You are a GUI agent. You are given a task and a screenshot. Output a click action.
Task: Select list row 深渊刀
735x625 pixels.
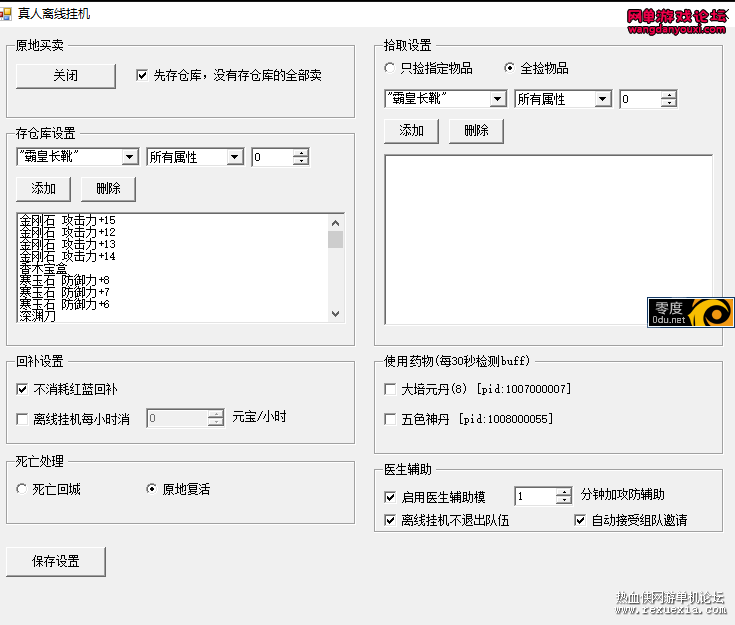tap(173, 316)
